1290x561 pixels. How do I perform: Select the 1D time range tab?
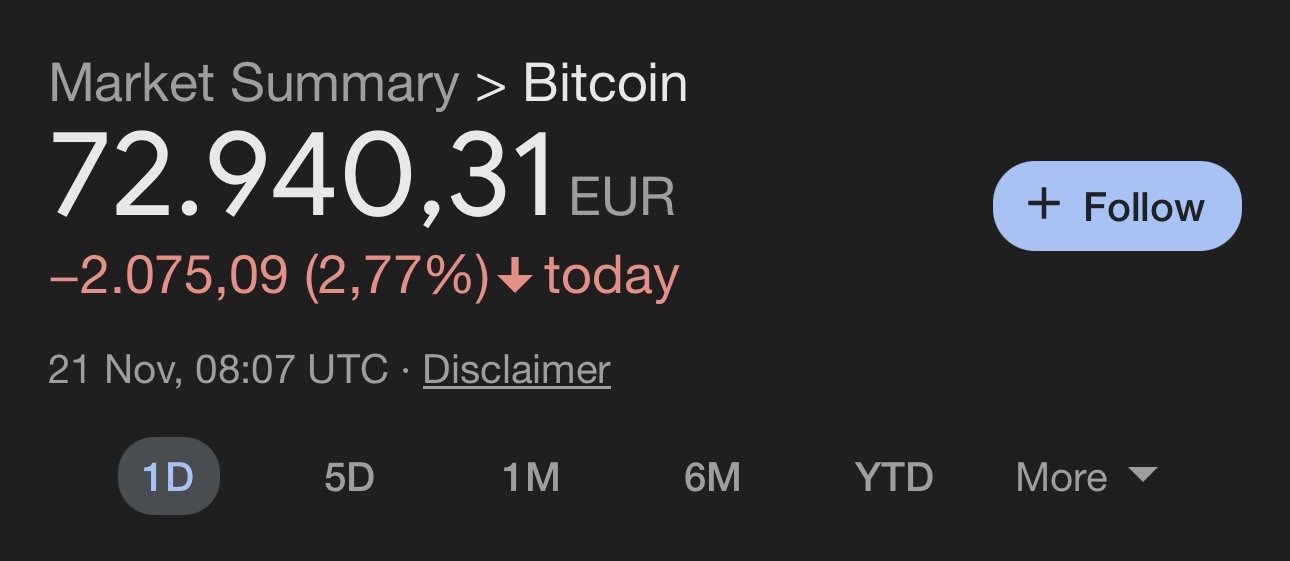168,477
